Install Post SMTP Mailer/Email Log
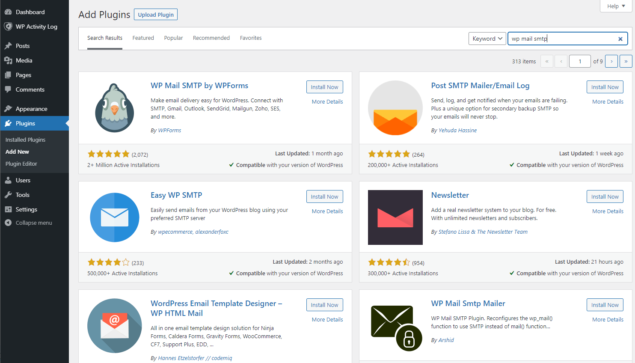The image size is (635, 363). [605, 87]
